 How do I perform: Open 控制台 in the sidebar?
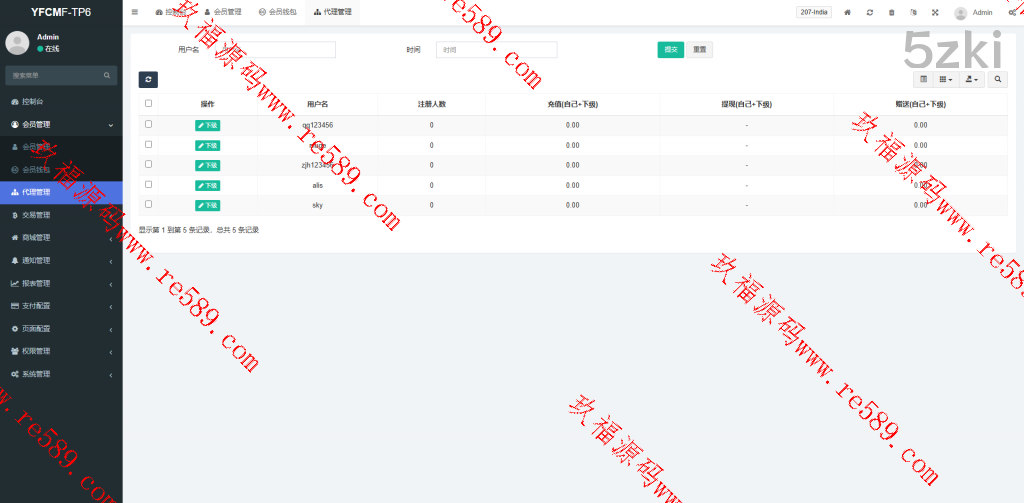pos(61,102)
